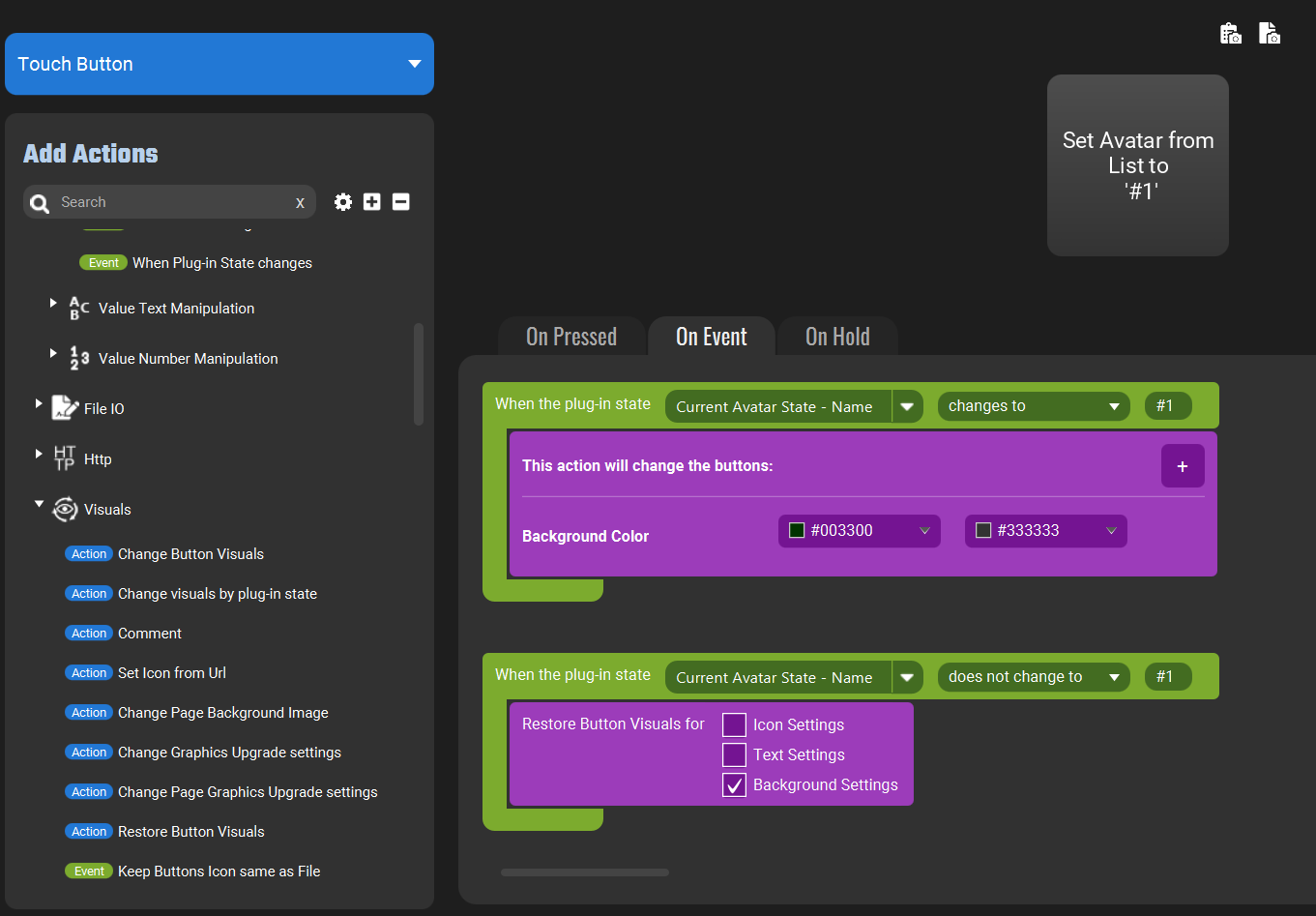
Task: Collapse all action categories minus icon
Action: click(x=401, y=201)
